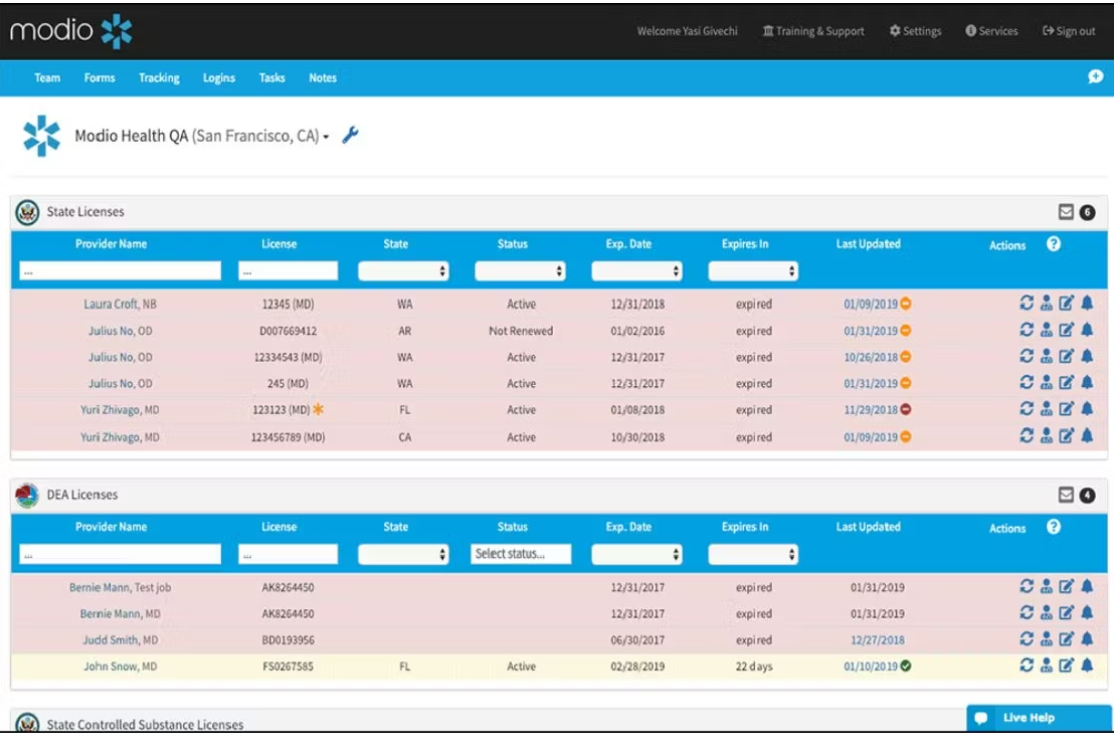
Task: Refresh the Laura Croft license row
Action: (x=1026, y=303)
